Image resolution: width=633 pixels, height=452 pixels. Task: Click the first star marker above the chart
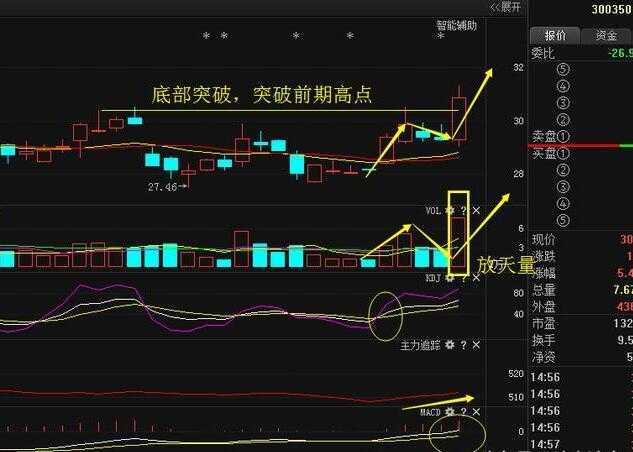pyautogui.click(x=206, y=36)
